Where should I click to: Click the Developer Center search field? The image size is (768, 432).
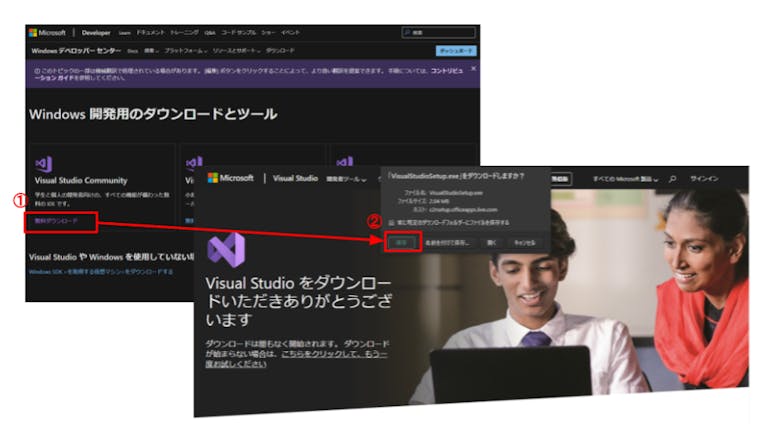pos(439,33)
